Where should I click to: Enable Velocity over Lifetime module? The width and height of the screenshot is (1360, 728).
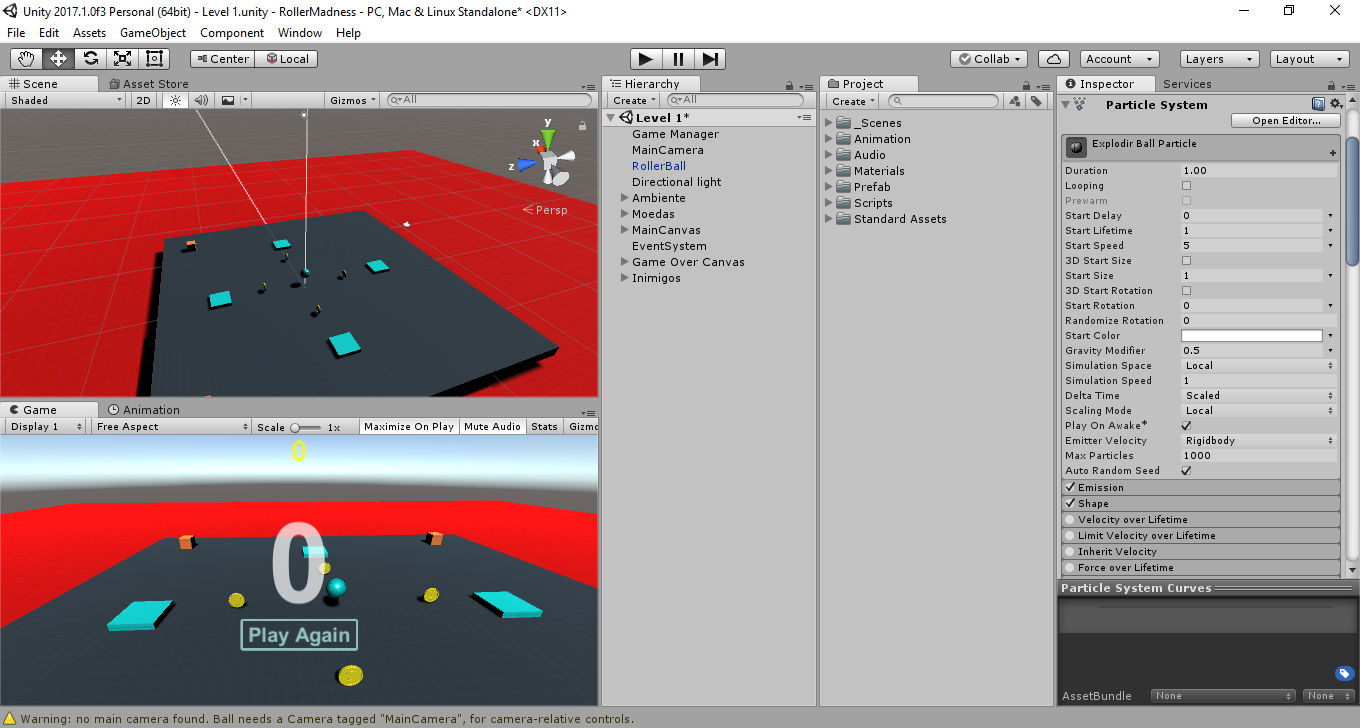pos(1070,520)
